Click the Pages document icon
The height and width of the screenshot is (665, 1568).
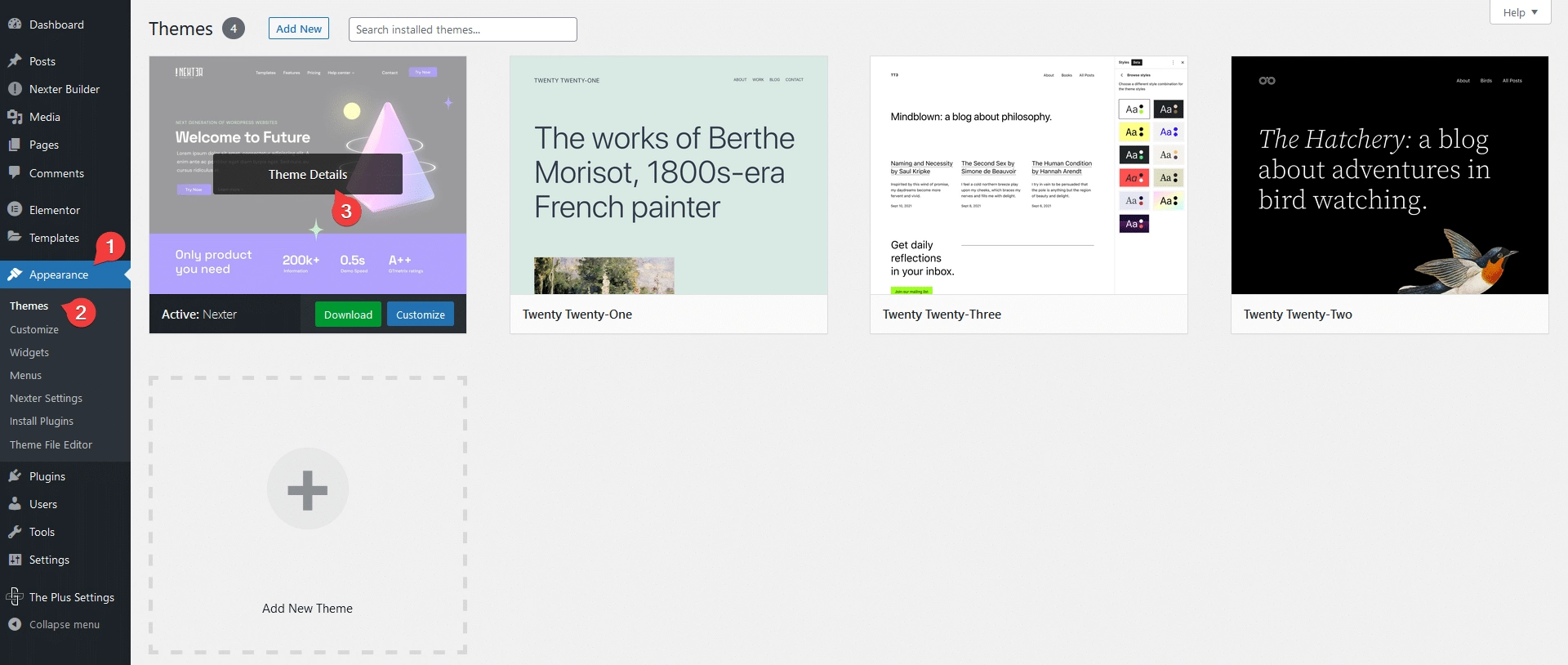(15, 145)
